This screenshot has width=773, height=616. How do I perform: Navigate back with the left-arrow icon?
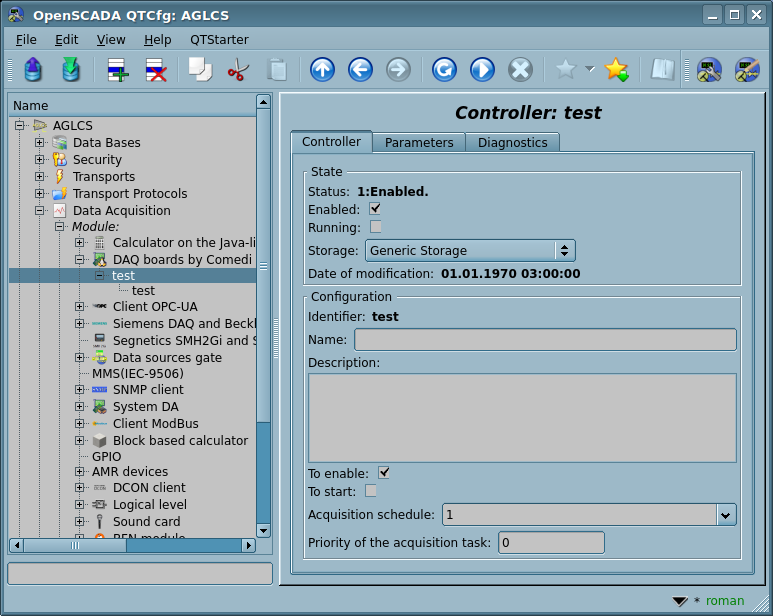click(360, 70)
